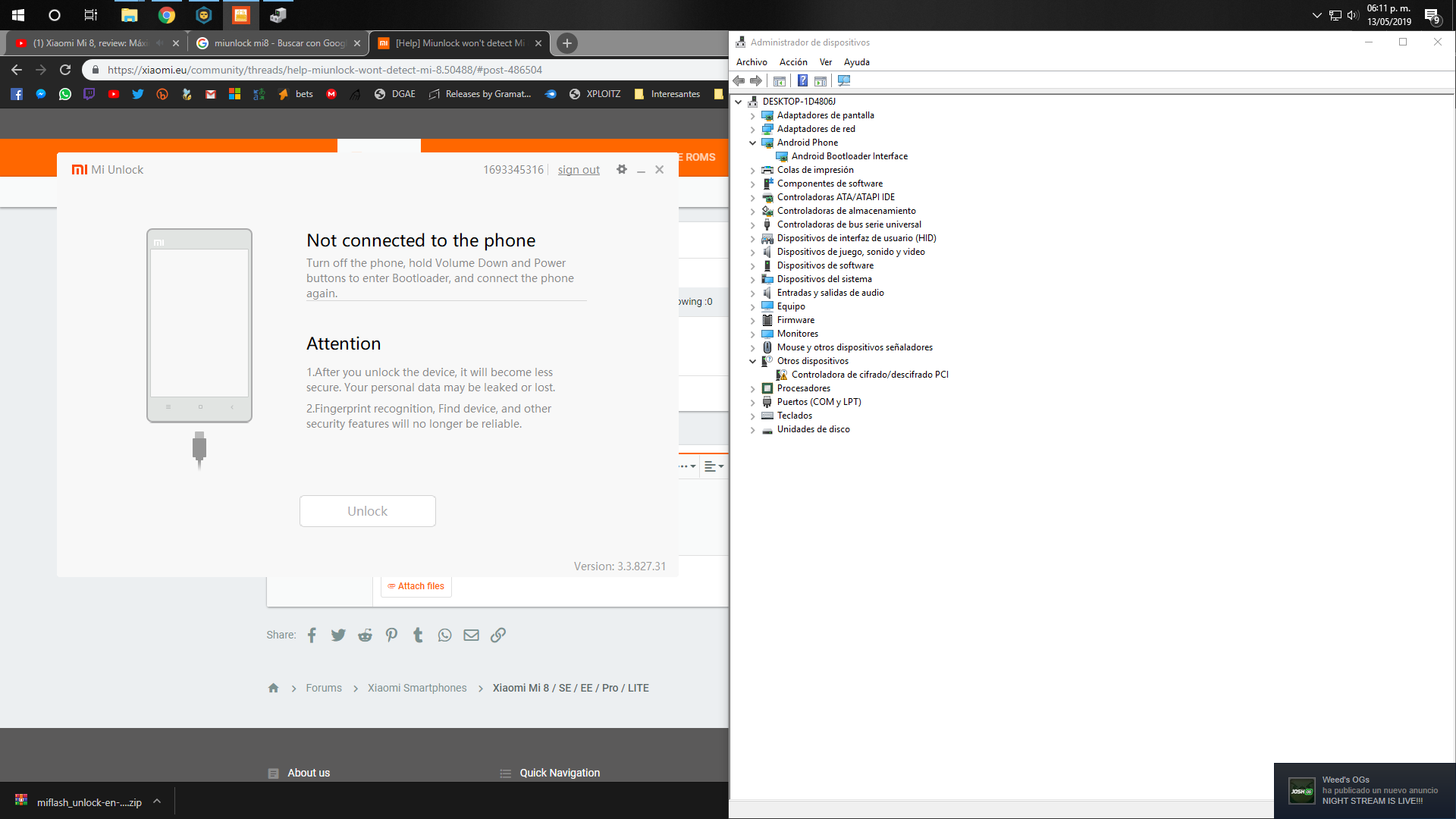Open Xiaomi Mi 8 / SE / EE breadcrumb
The height and width of the screenshot is (819, 1456).
click(571, 688)
